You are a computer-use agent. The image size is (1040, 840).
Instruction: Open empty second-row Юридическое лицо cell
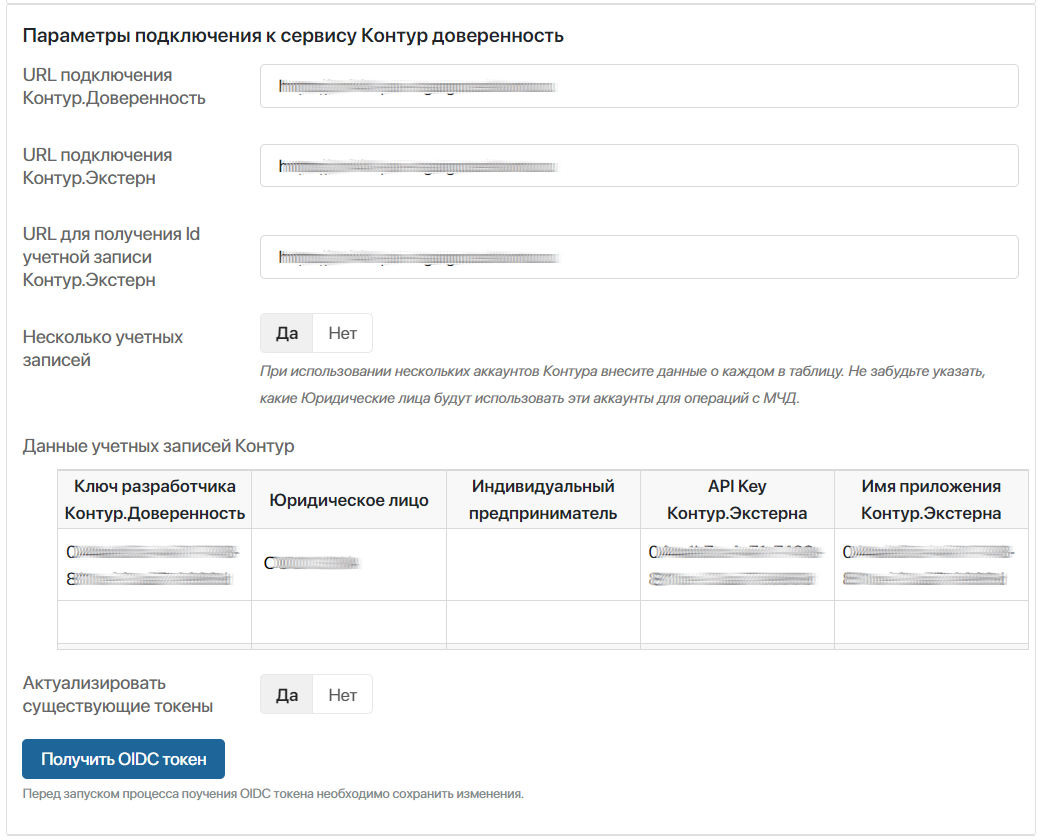[x=348, y=622]
